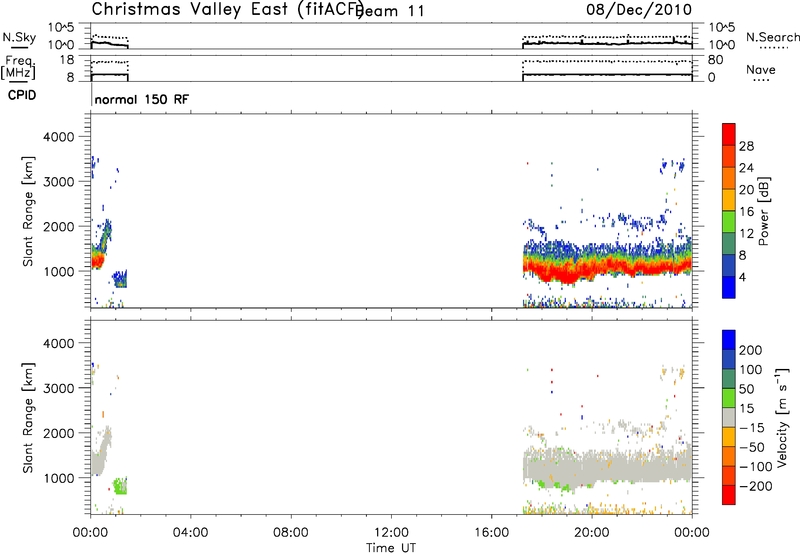
Task: Click the date '08/Dec/2010'
Action: 639,10
